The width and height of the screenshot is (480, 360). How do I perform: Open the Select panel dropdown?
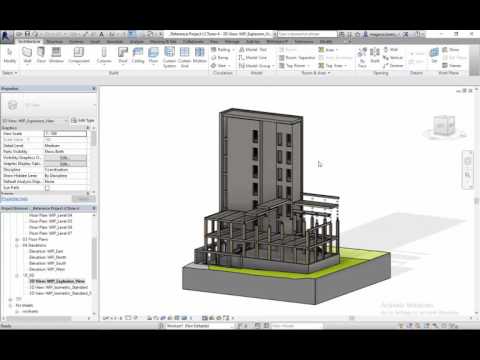tap(10, 73)
